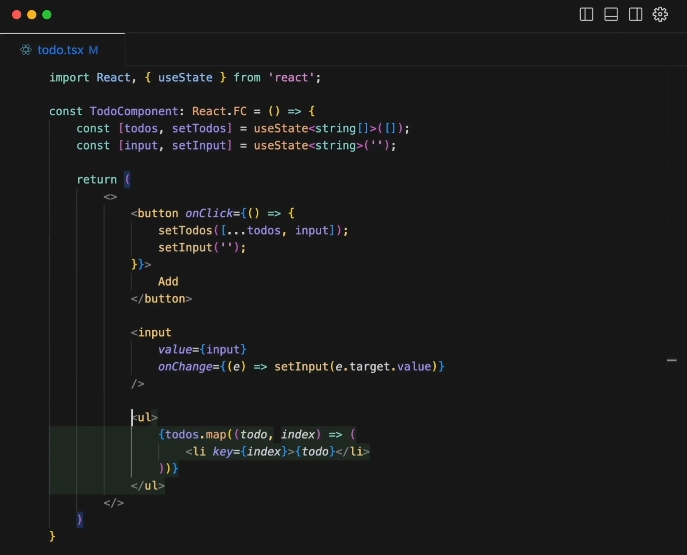Click the onClick attribute on button

209,213
